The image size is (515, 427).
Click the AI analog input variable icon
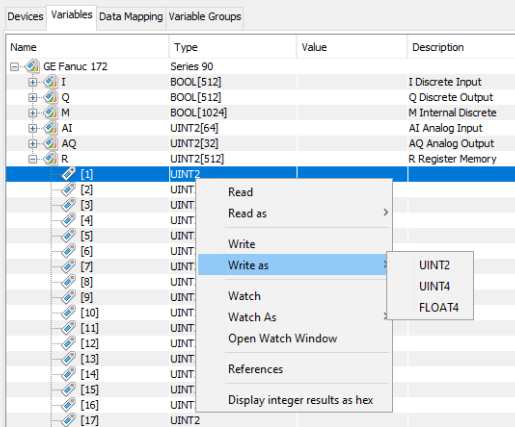point(51,128)
